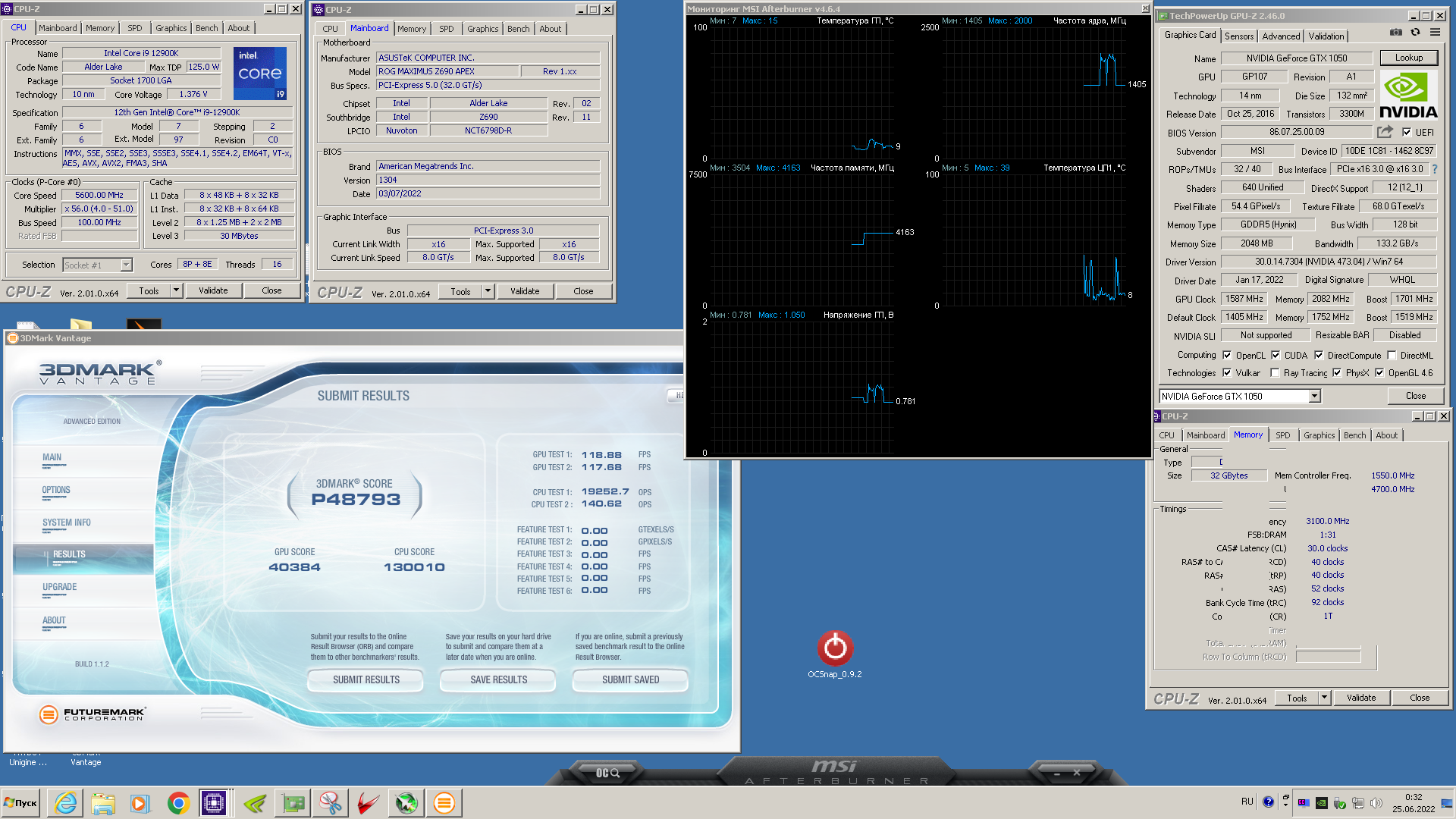Open the Socket #1 selection dropdown
This screenshot has height=819, width=1456.
[126, 265]
